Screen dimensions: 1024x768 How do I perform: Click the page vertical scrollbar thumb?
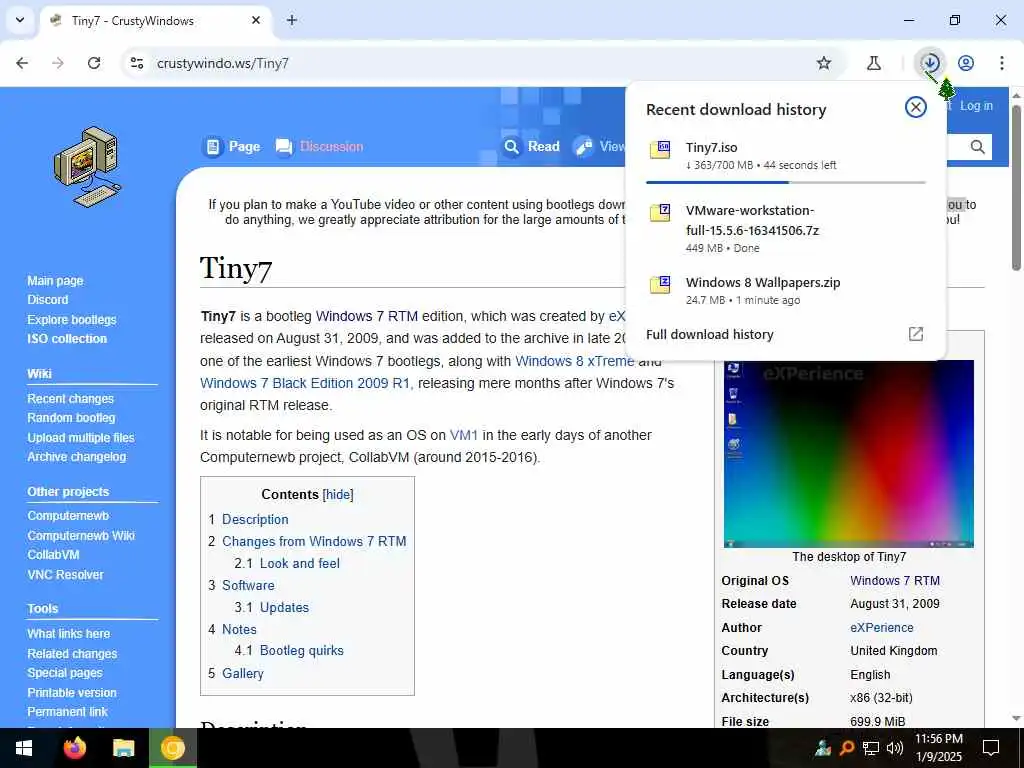click(x=1016, y=188)
